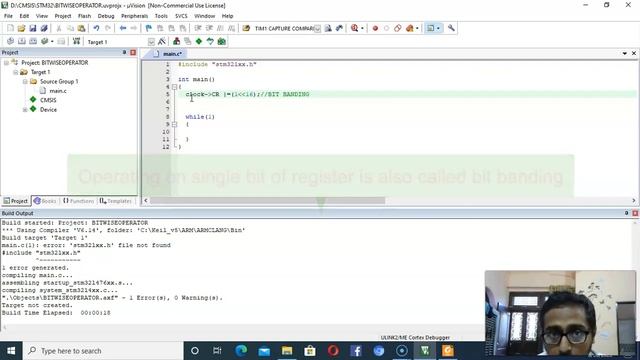Click the Pack Installer icon
Screen dimensions: 640x360
[x=222, y=42]
